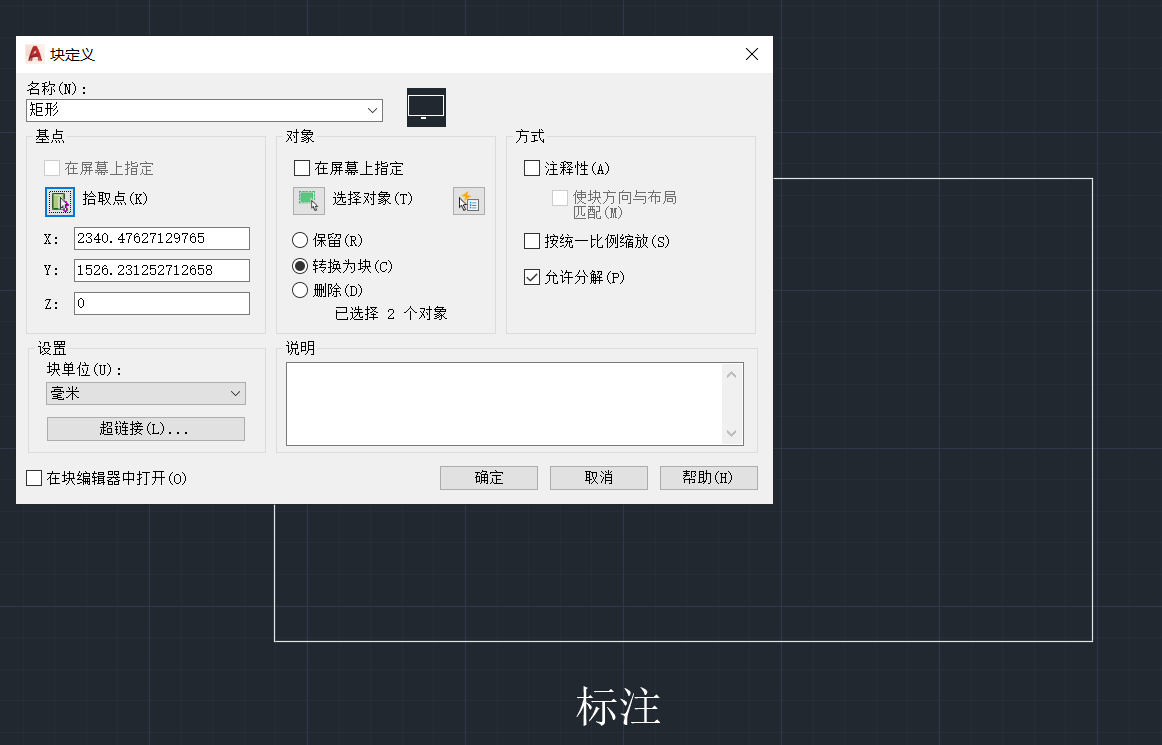Select the 删除 delete radio button
Image resolution: width=1162 pixels, height=745 pixels.
(300, 290)
